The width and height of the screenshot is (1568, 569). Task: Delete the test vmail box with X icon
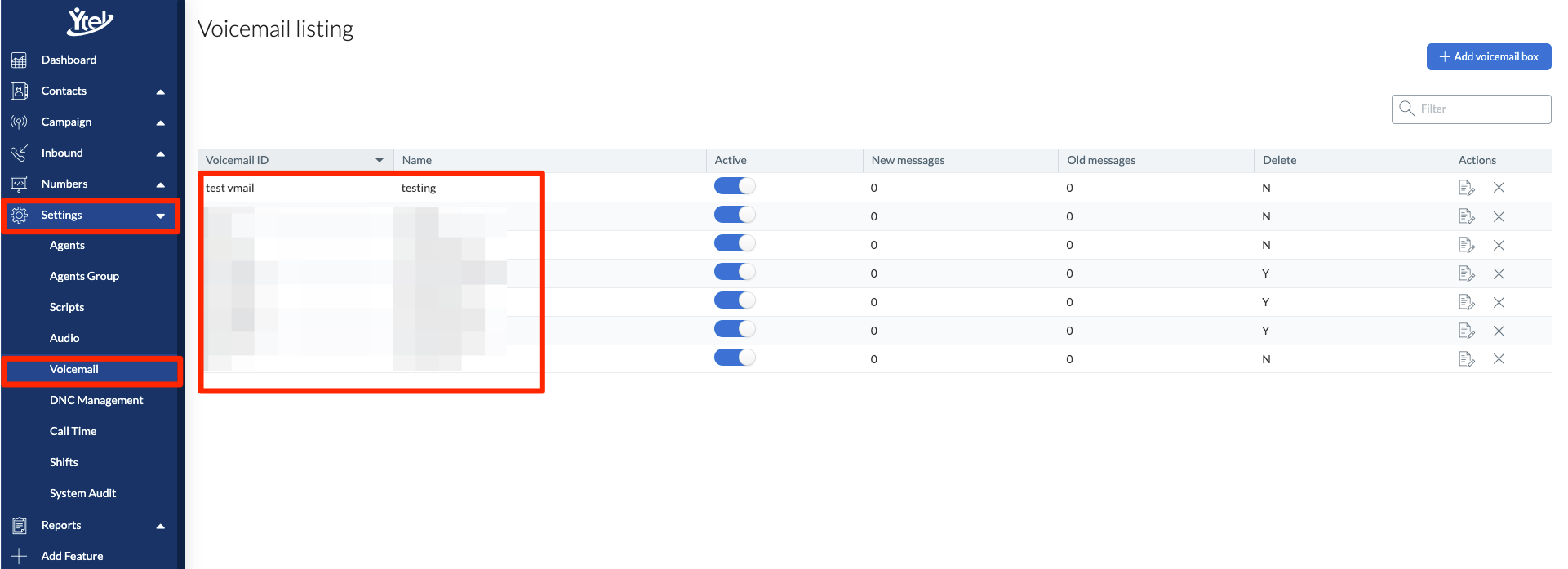[1499, 188]
